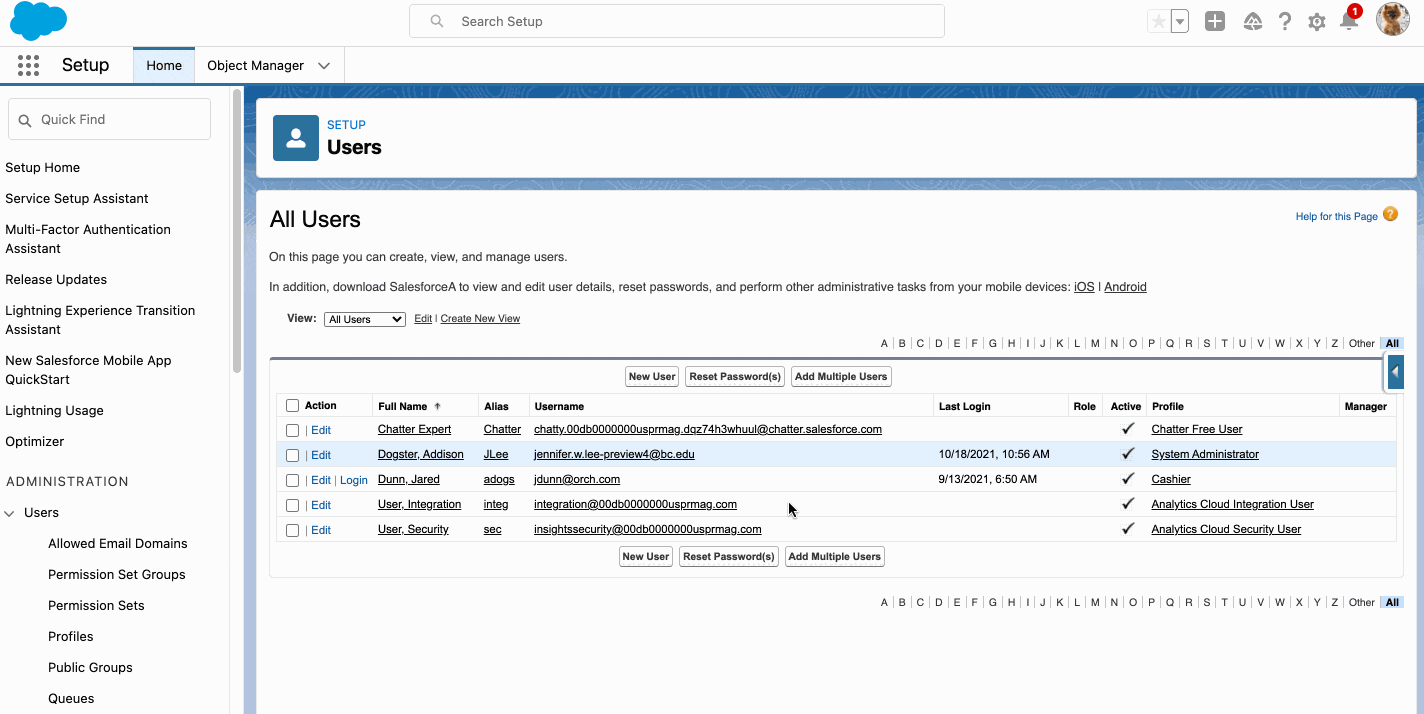The image size is (1424, 714).
Task: Click in the Quick Find field
Action: pyautogui.click(x=110, y=119)
